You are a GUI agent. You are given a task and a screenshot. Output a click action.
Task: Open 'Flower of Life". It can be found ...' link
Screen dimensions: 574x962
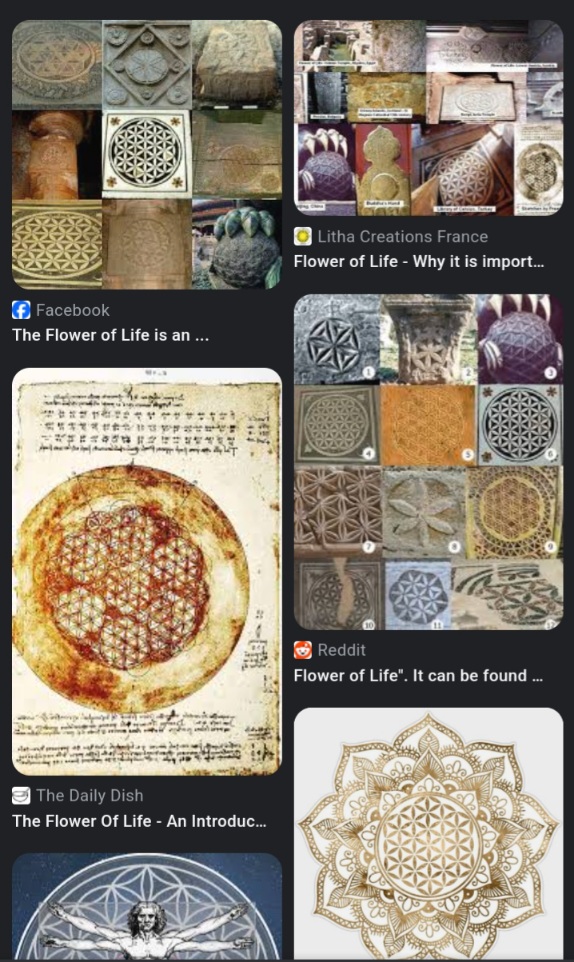pos(418,675)
